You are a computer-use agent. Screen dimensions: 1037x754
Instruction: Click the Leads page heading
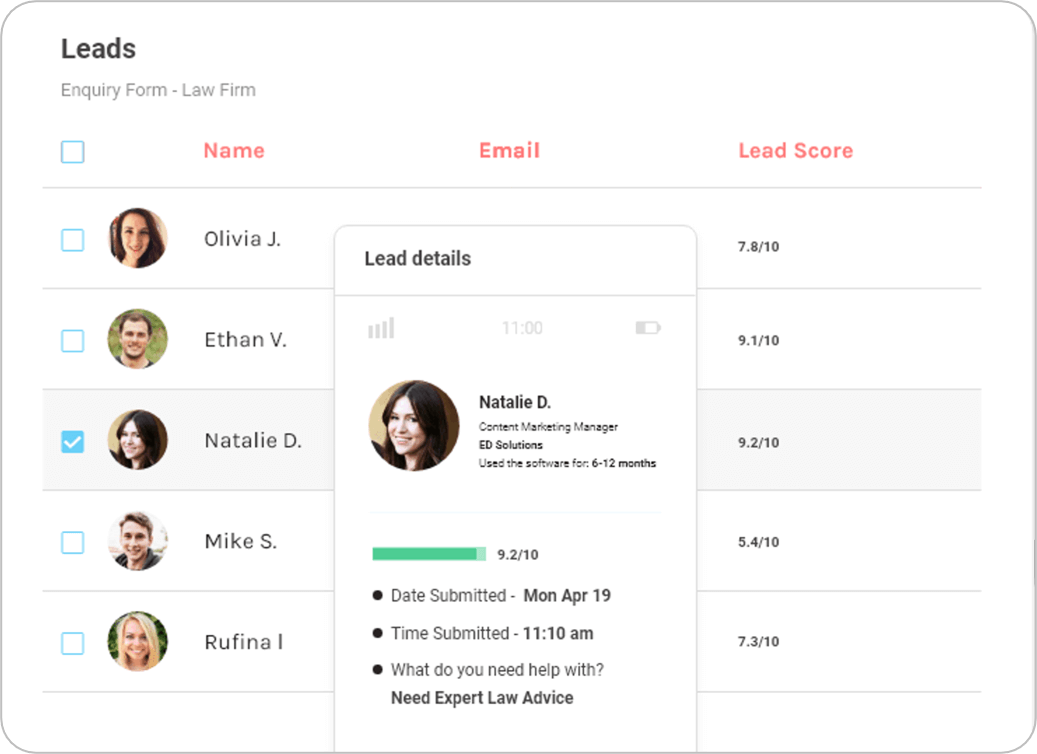99,49
